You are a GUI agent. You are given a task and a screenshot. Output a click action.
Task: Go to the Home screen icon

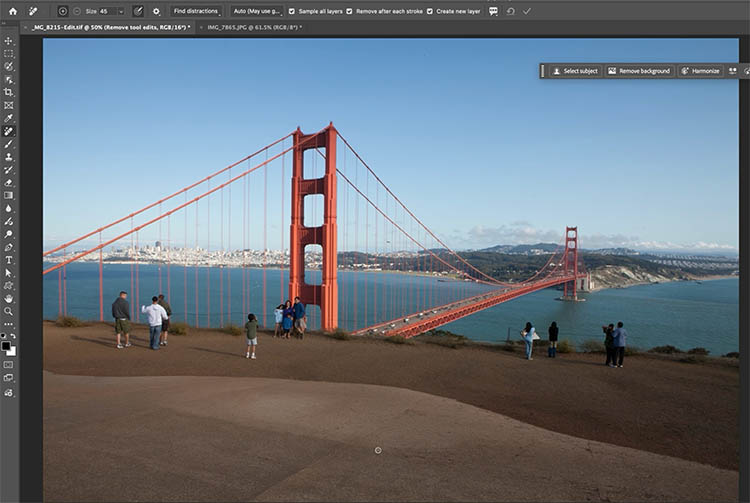[13, 11]
